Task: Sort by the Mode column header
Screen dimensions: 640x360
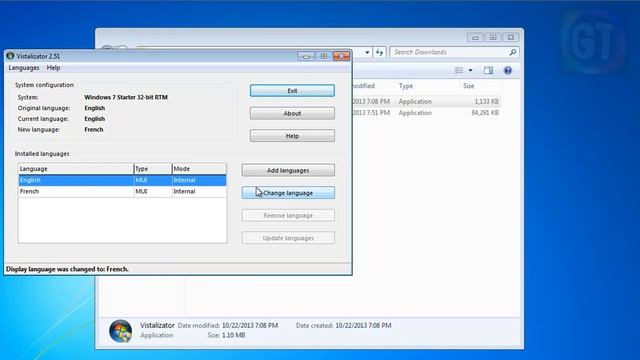Action: (199, 169)
